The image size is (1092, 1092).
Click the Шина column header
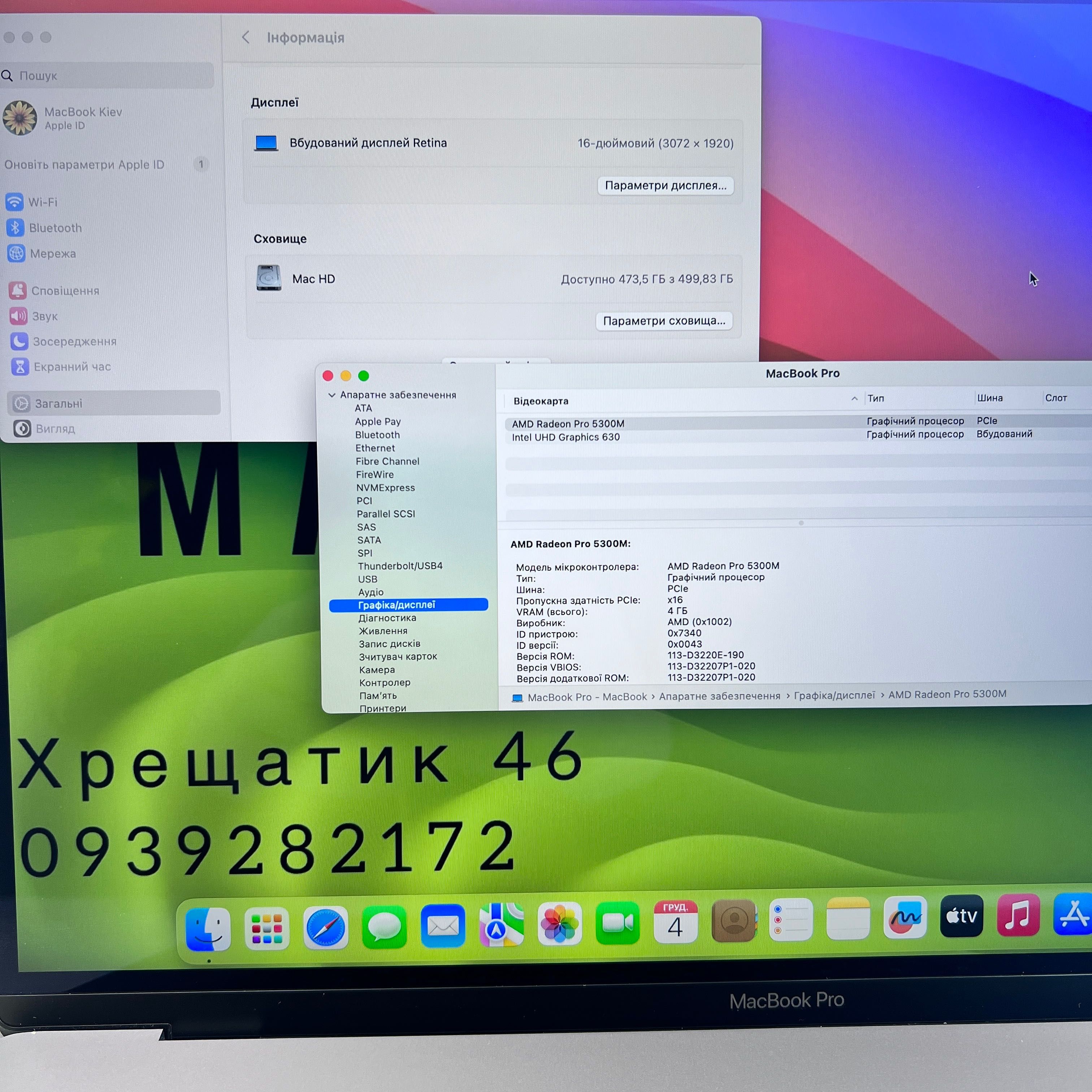coord(990,398)
